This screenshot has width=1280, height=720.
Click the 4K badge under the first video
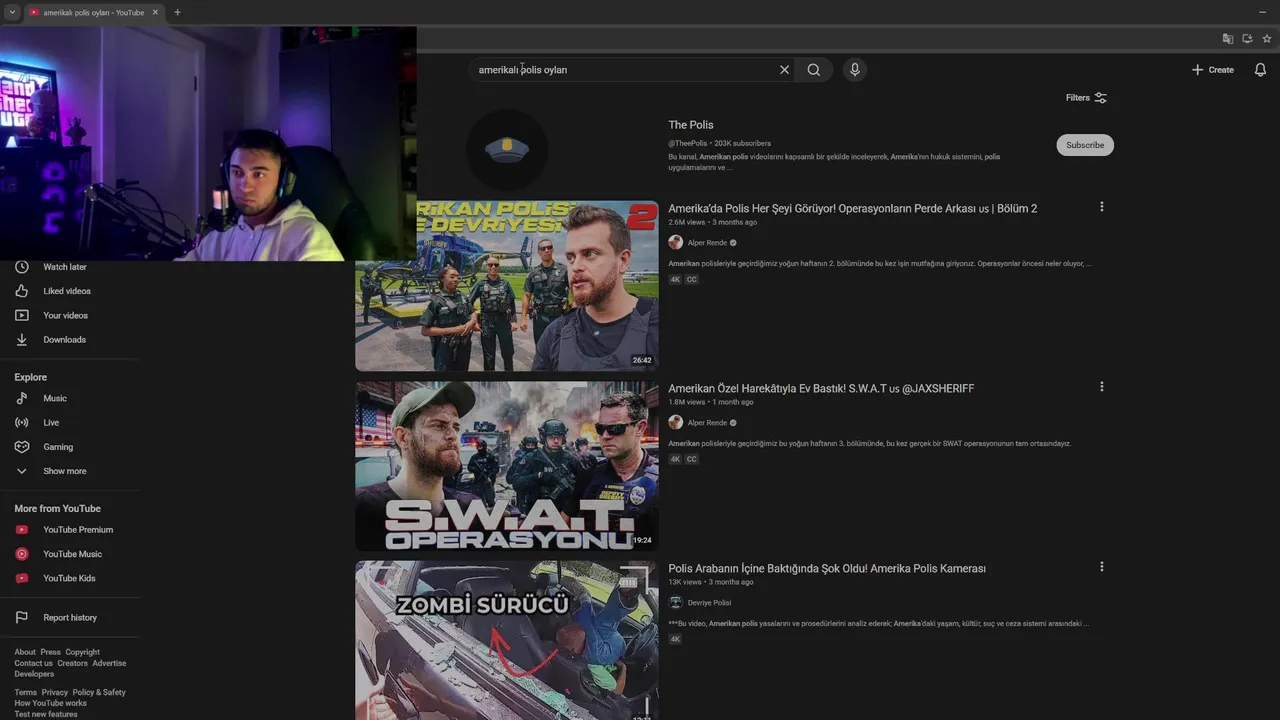click(675, 279)
